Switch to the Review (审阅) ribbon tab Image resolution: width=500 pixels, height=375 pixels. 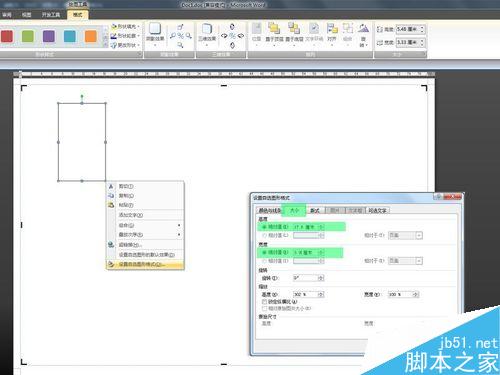(x=7, y=15)
